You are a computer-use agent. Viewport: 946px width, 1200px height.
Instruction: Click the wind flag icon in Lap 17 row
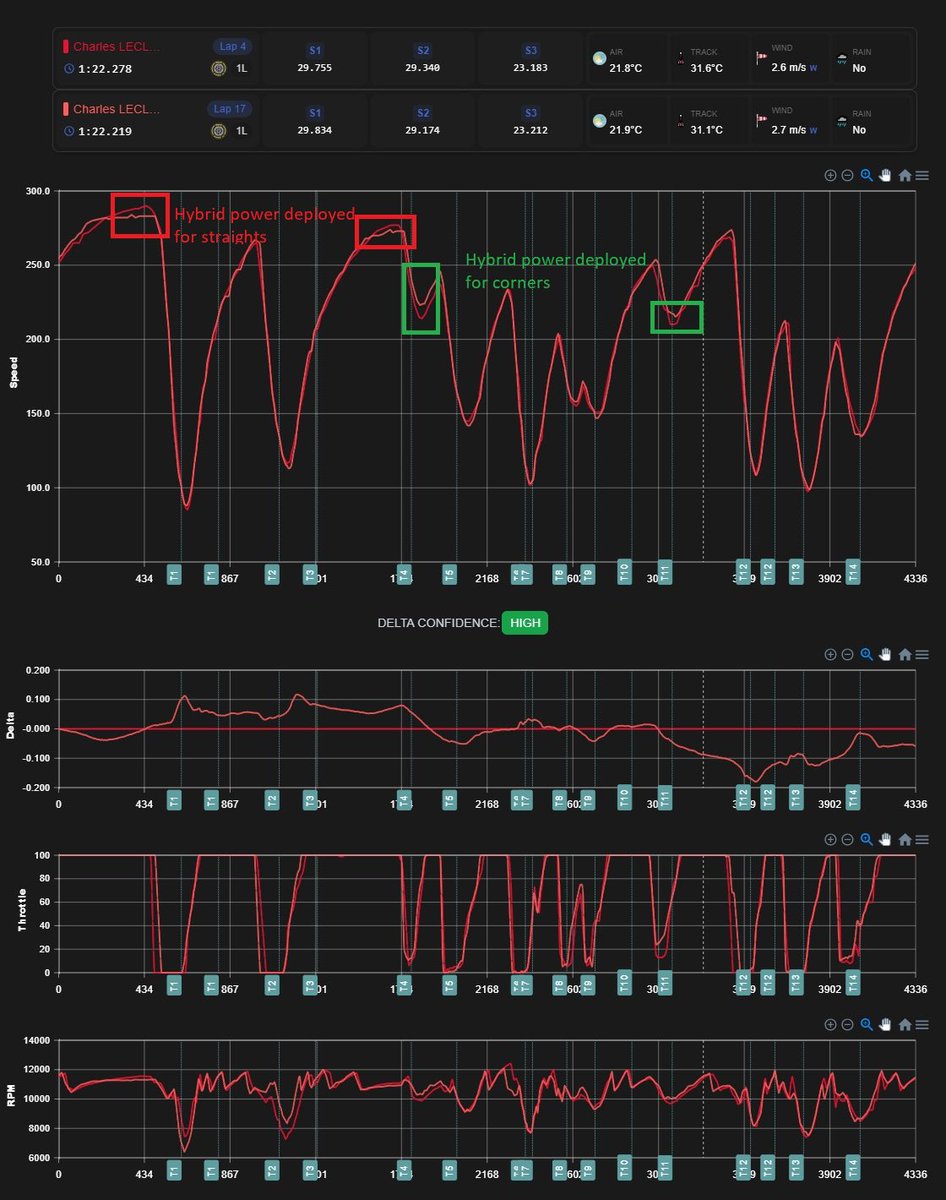[x=761, y=121]
